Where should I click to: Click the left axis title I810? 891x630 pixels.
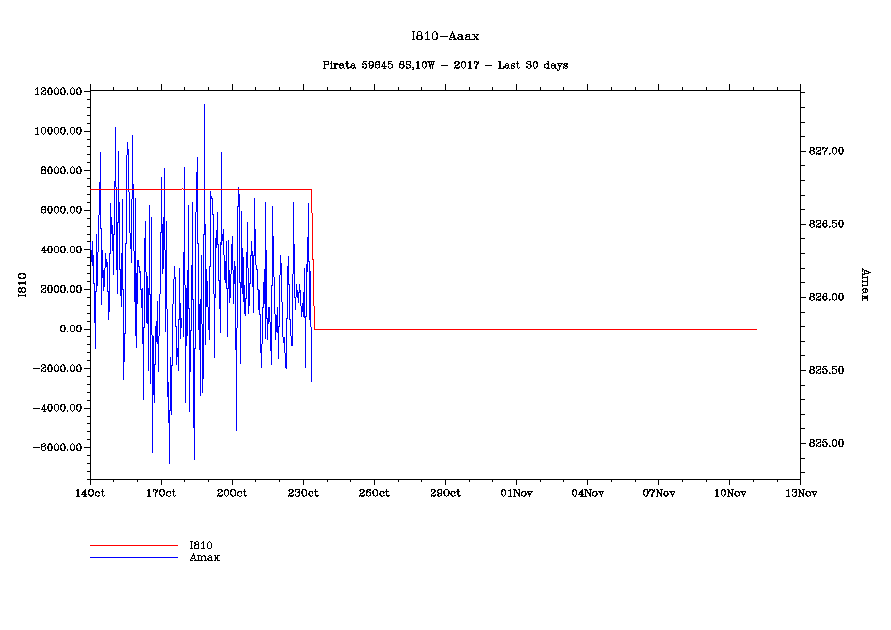click(x=21, y=285)
